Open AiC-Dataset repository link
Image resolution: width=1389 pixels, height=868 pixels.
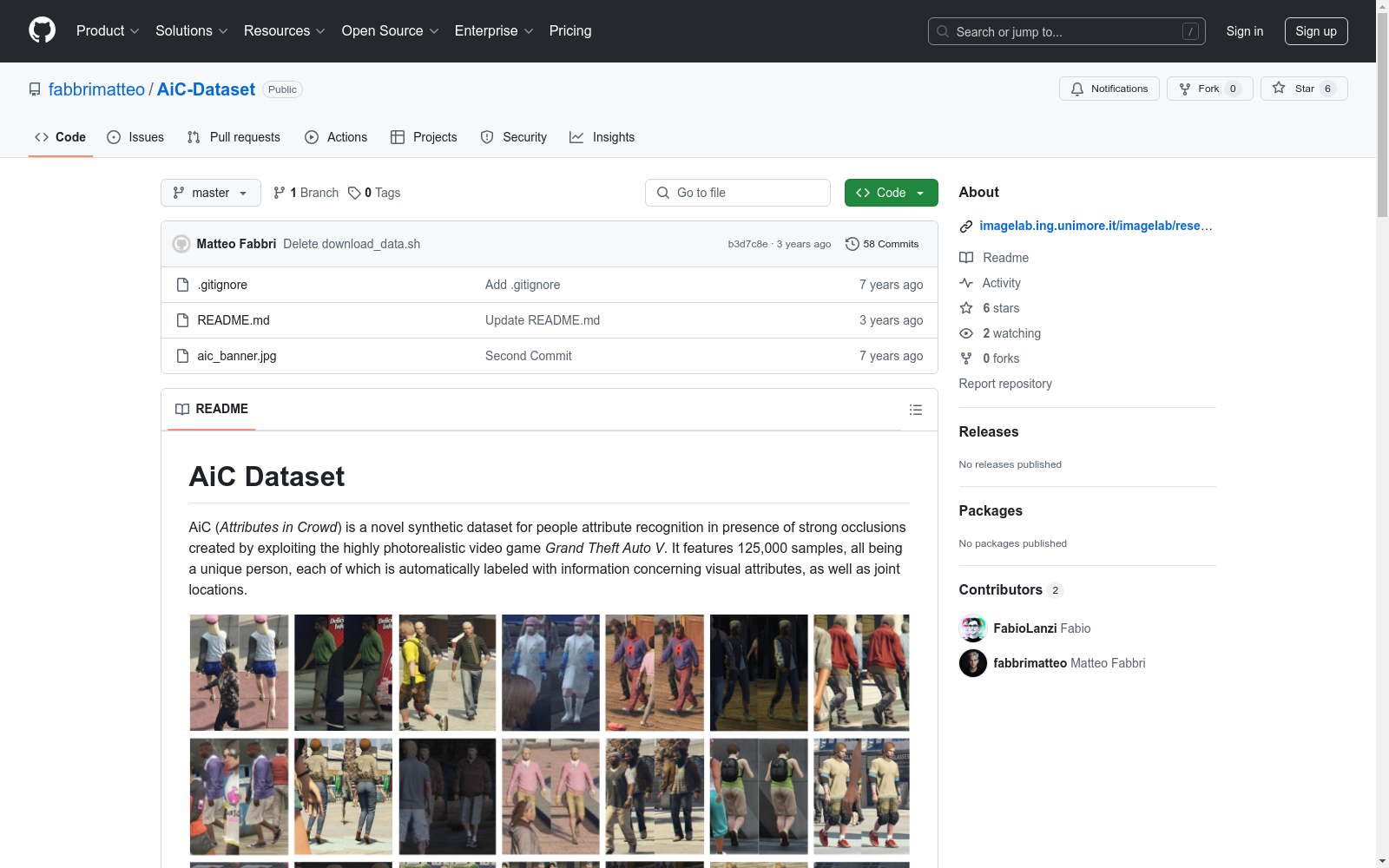206,89
